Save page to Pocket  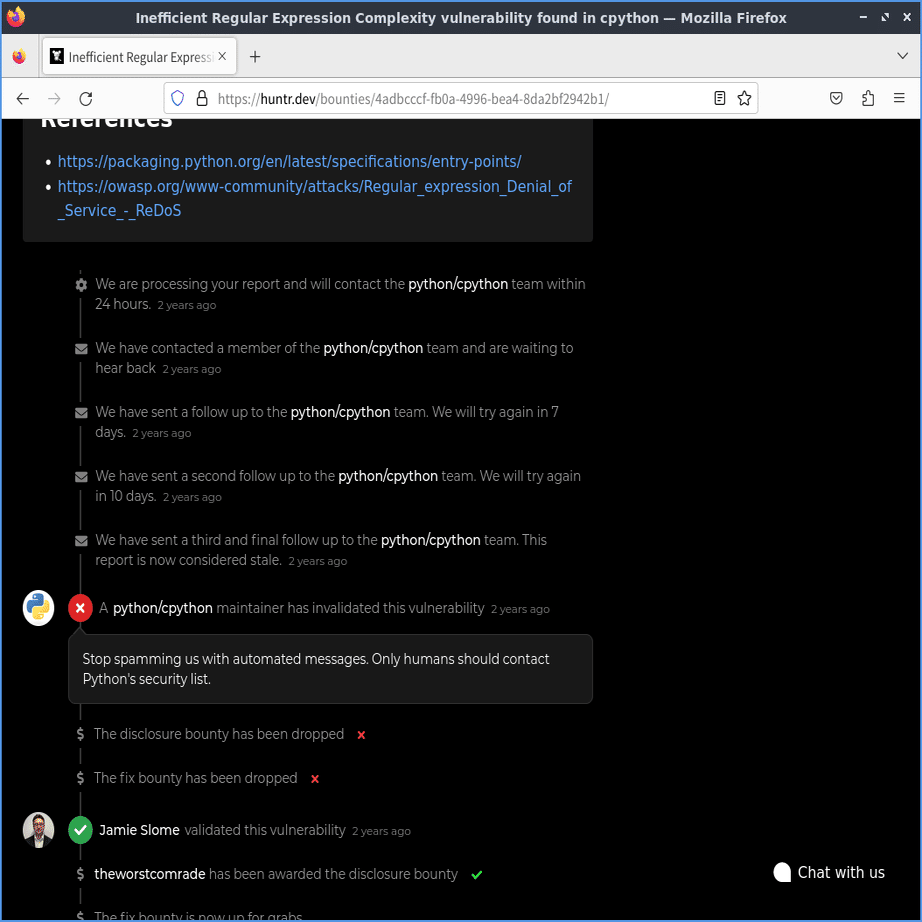tap(836, 98)
